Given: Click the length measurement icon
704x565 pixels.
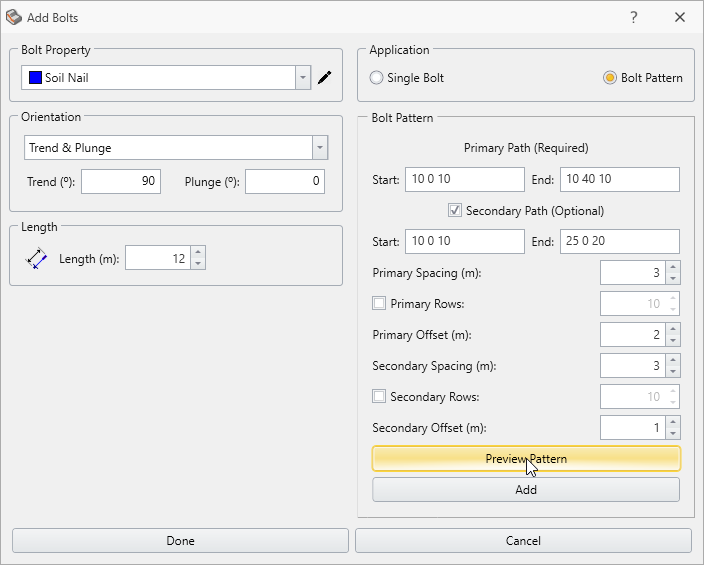Looking at the screenshot, I should [x=36, y=258].
